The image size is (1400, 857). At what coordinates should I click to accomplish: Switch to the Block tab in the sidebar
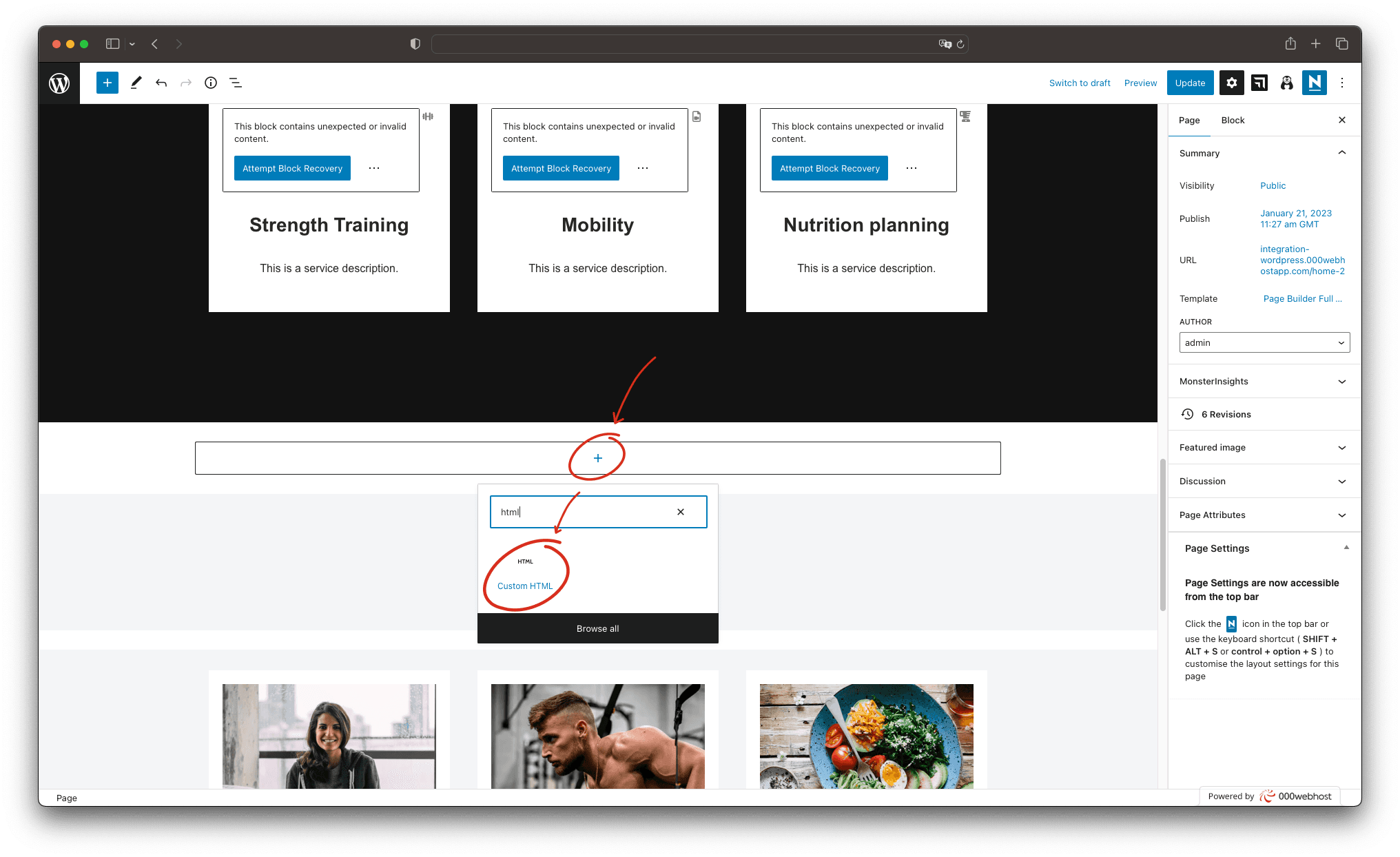click(1233, 120)
